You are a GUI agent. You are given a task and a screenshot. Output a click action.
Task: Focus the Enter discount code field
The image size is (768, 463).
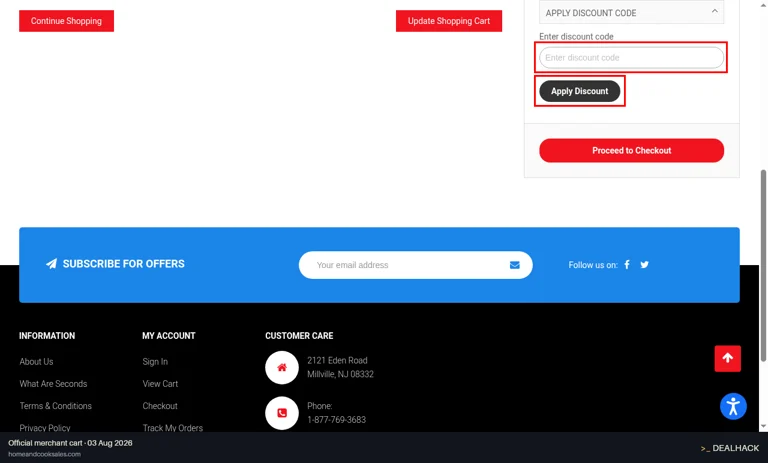631,57
